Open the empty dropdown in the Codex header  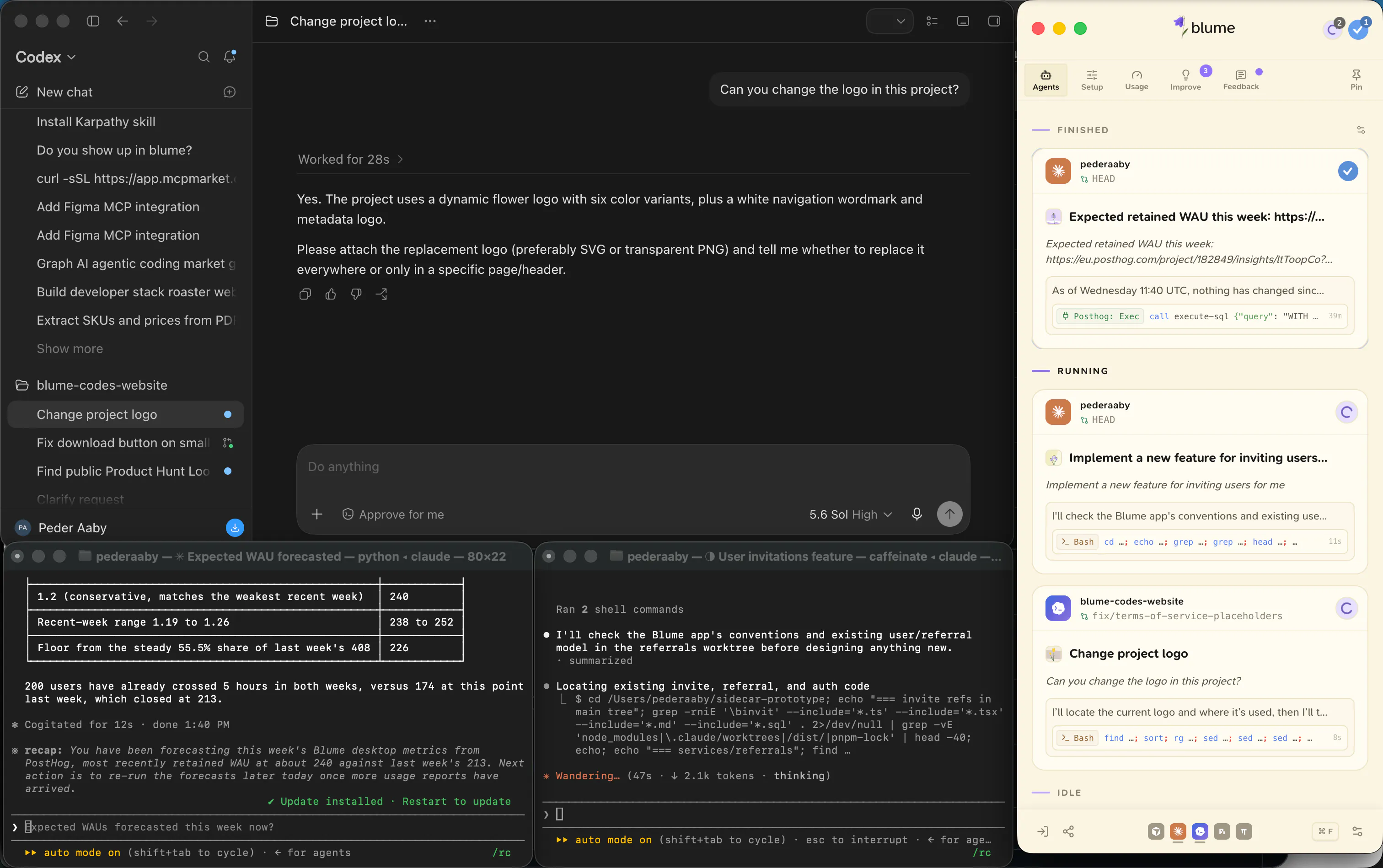[889, 21]
